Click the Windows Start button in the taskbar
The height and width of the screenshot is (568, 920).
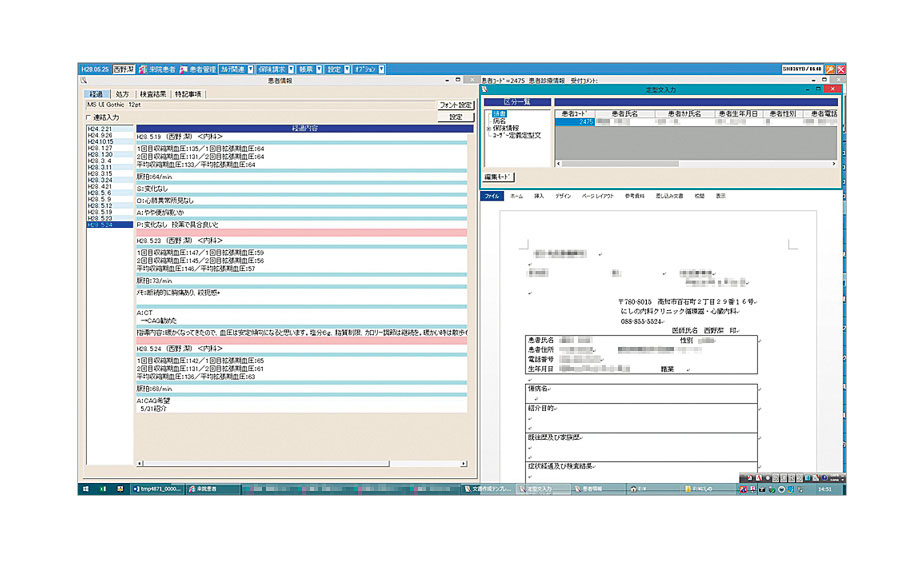tap(87, 488)
